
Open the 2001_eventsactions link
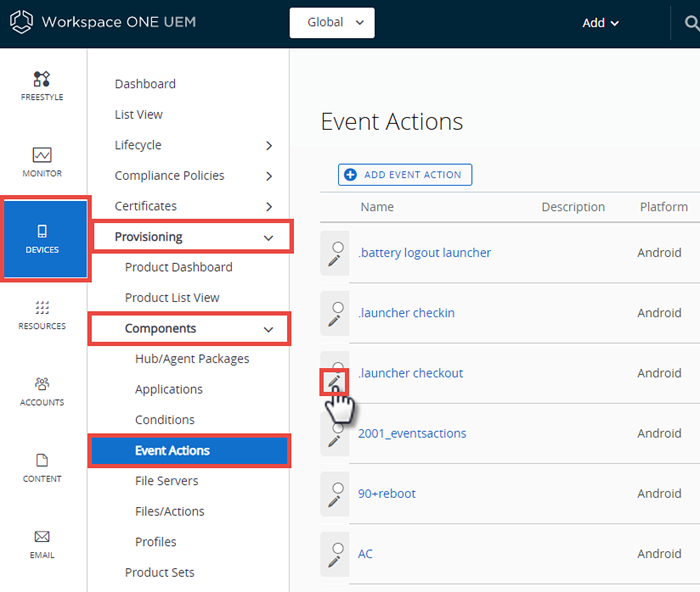tap(412, 434)
